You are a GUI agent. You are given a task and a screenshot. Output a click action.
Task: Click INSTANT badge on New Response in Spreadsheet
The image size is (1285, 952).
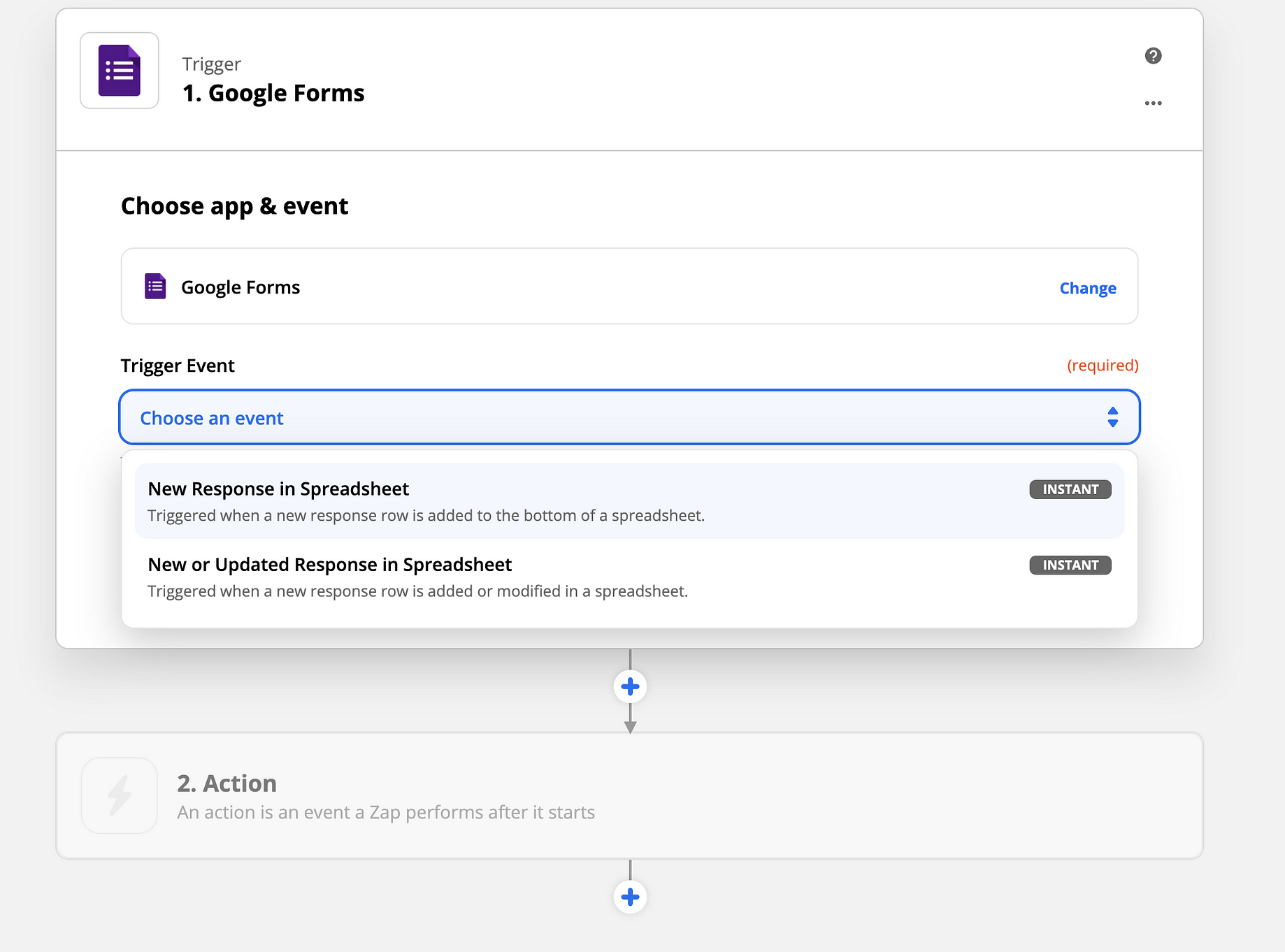[x=1070, y=489]
